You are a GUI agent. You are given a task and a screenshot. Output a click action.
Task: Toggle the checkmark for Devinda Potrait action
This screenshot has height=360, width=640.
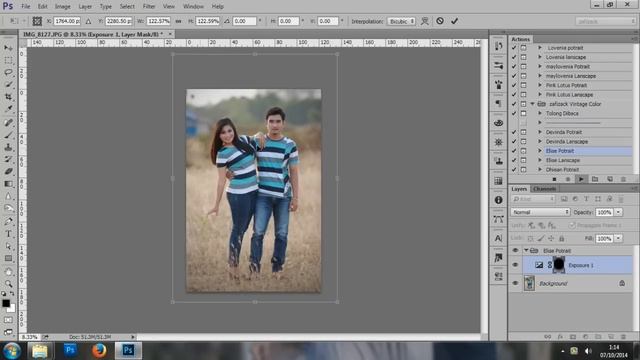(x=514, y=132)
